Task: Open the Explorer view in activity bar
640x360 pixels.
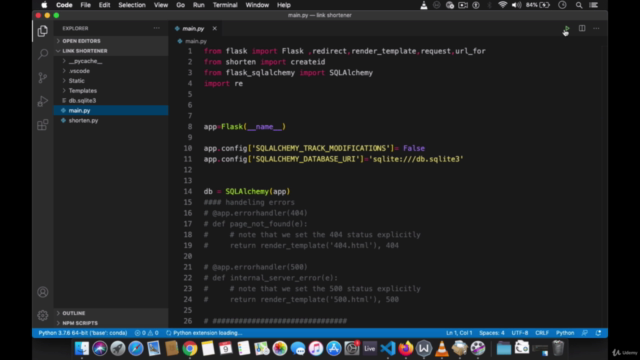Action: pos(42,31)
